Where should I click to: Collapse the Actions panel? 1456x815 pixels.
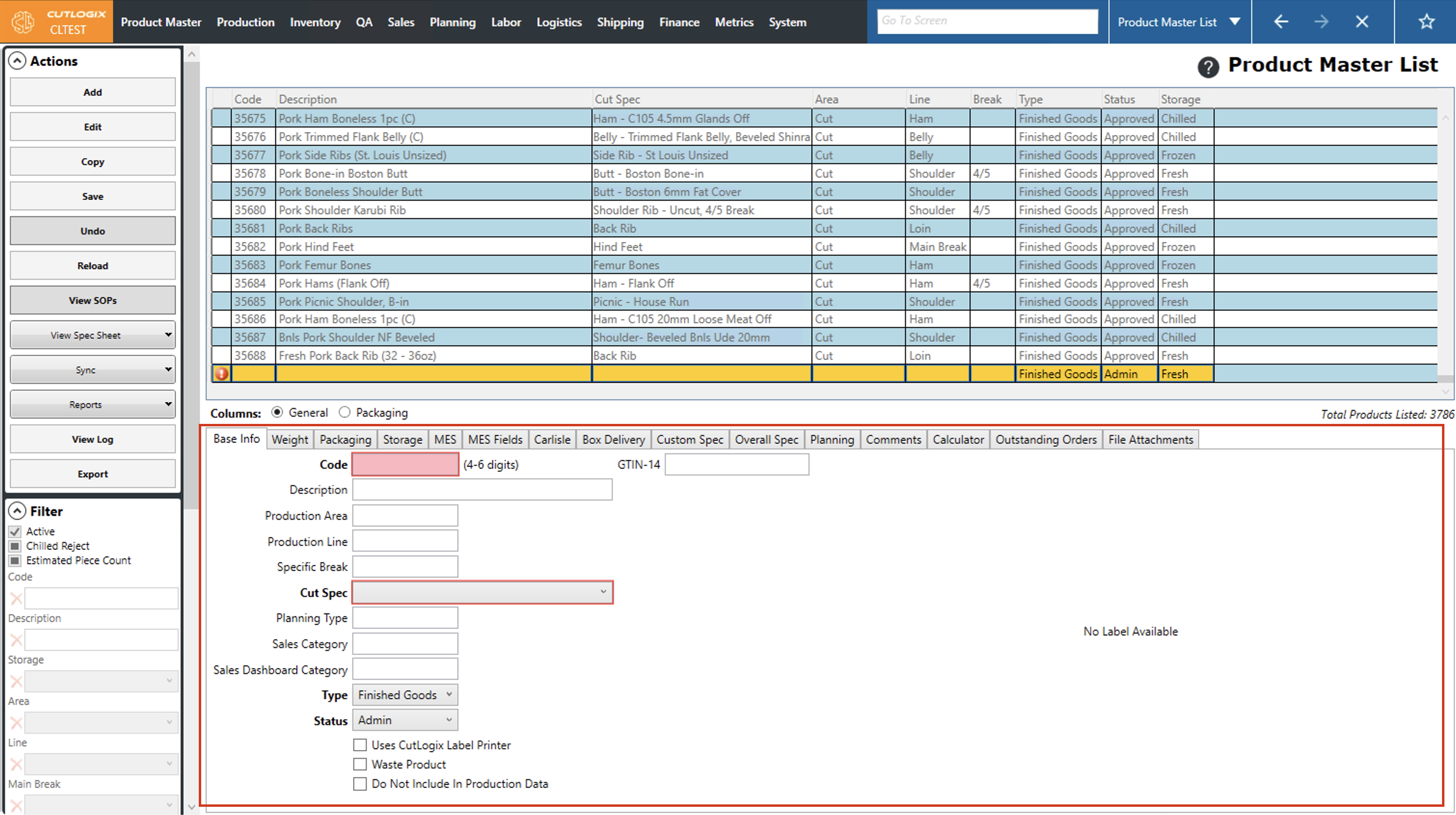[17, 61]
